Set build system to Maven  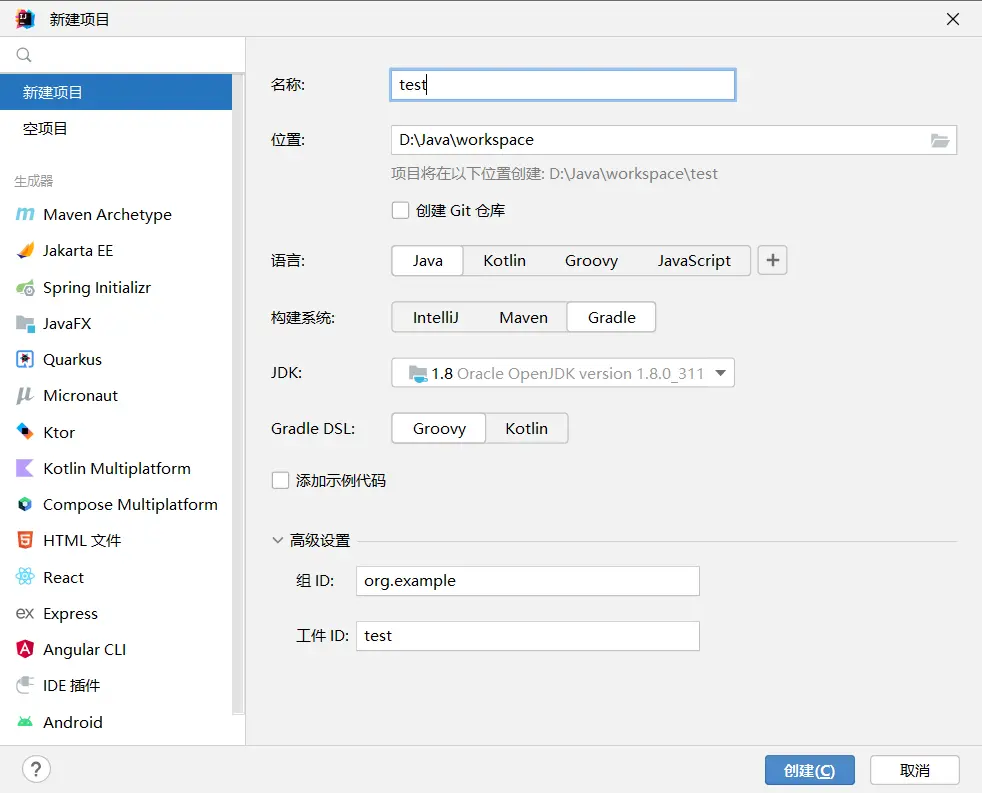click(x=524, y=318)
